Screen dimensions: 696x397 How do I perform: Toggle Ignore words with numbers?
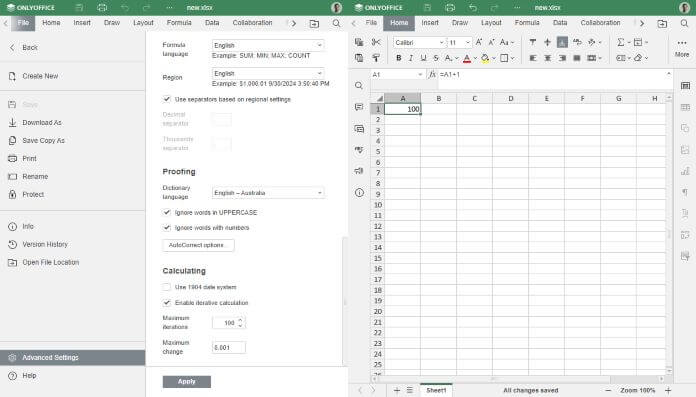[167, 227]
